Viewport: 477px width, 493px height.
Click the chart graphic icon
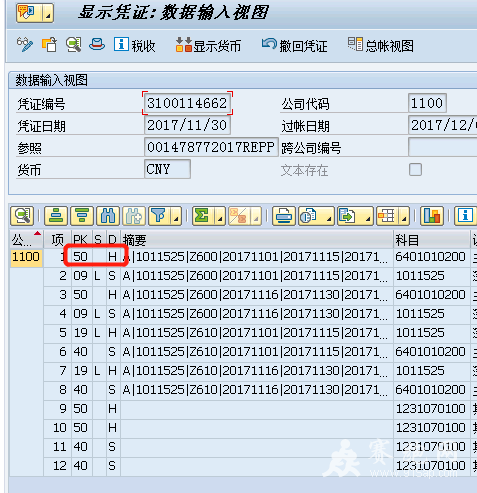point(432,216)
